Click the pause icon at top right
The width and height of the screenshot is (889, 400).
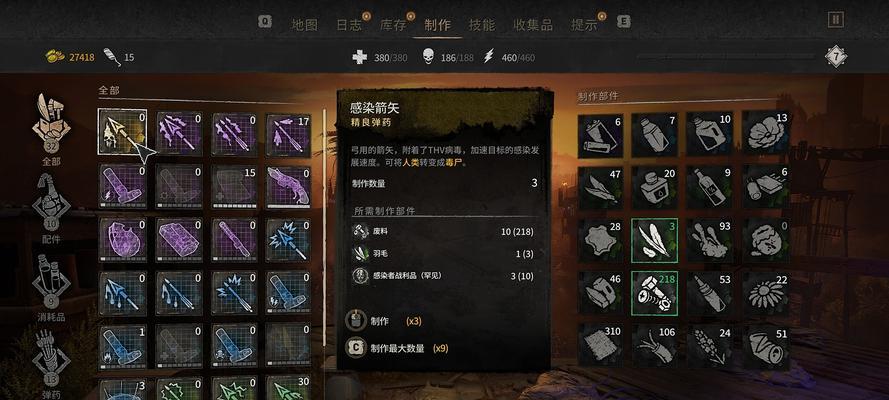point(835,20)
